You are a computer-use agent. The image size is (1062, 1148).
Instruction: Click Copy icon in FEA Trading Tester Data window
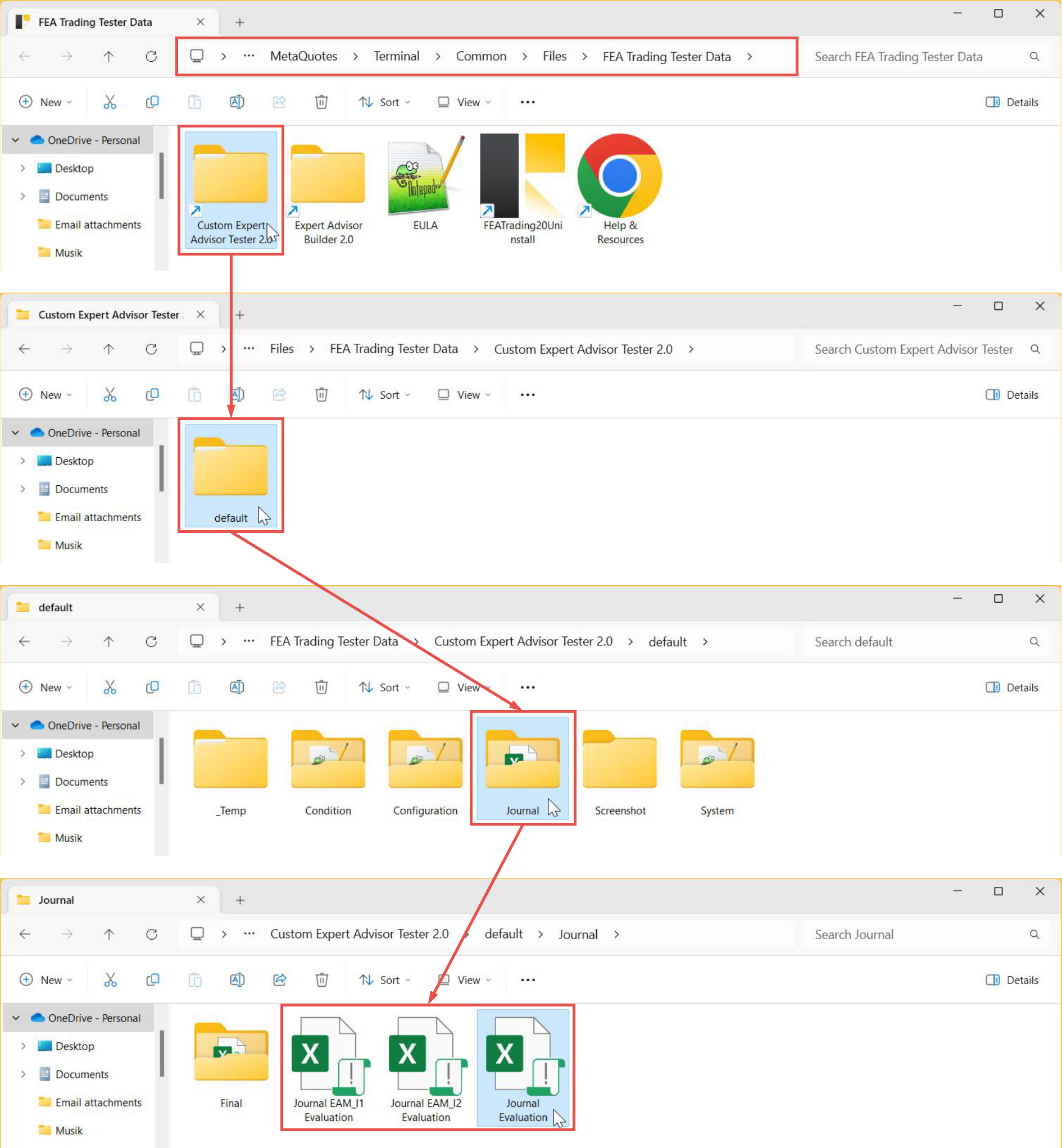pyautogui.click(x=152, y=102)
